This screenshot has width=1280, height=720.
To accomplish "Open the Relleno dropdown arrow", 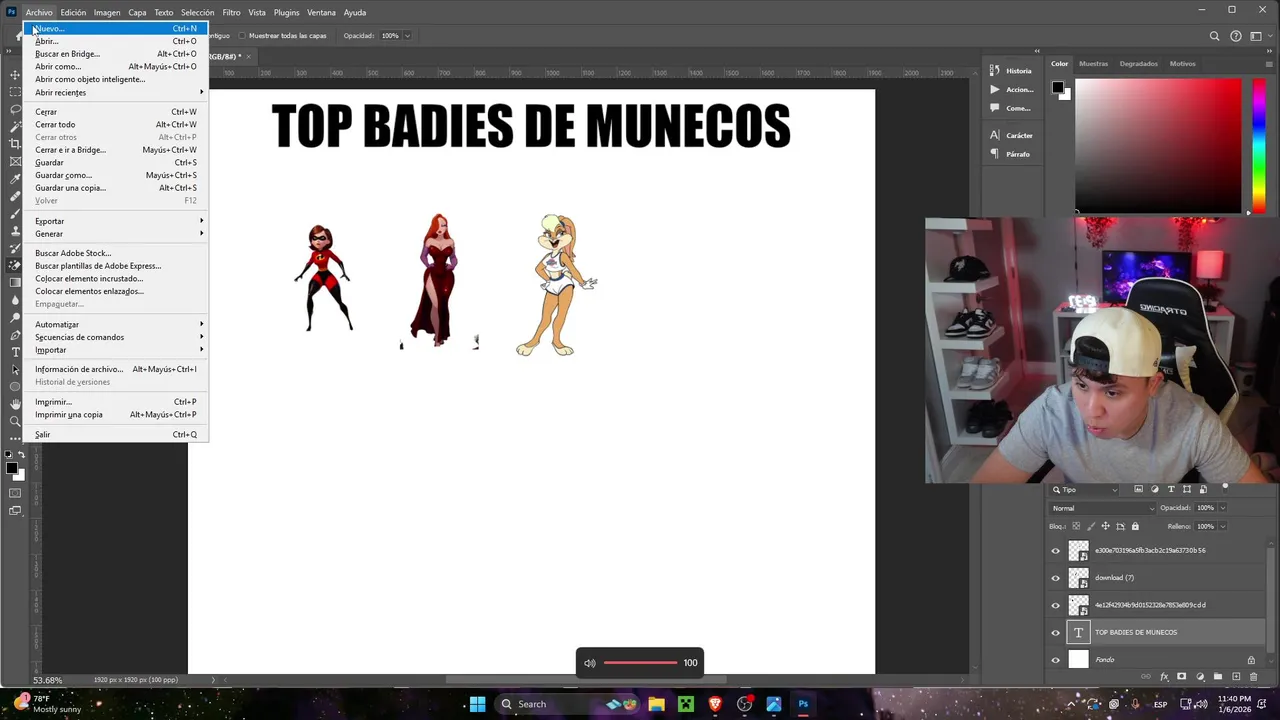I will tap(1223, 526).
